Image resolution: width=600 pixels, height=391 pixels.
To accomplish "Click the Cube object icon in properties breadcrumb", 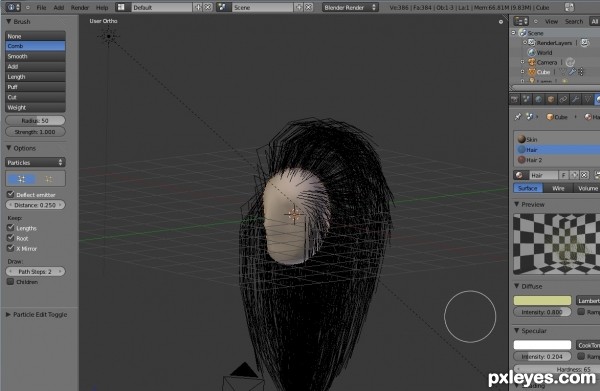I will click(550, 117).
